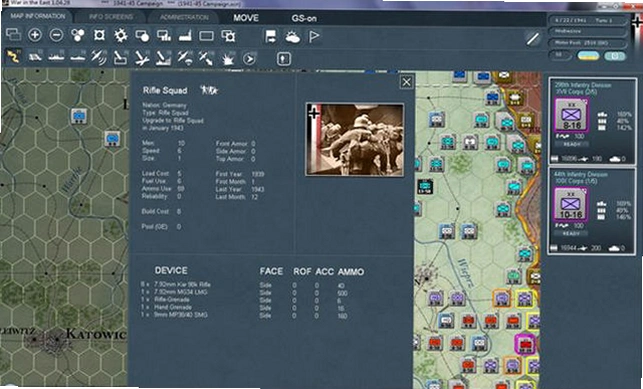Select the 44th Infantry Division unit card
The image size is (643, 389).
[x=592, y=211]
